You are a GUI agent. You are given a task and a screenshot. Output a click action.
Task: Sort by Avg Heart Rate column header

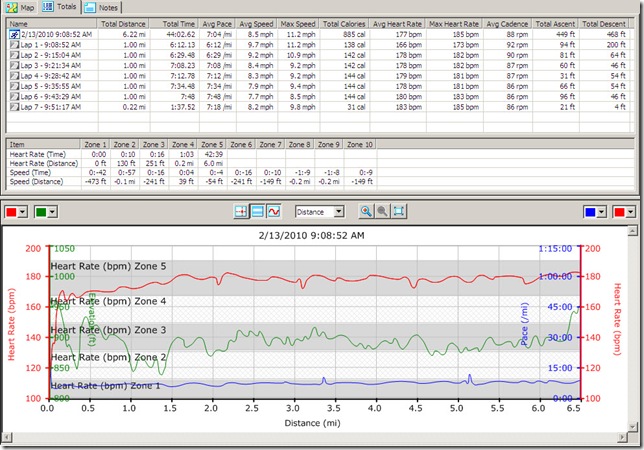click(398, 24)
